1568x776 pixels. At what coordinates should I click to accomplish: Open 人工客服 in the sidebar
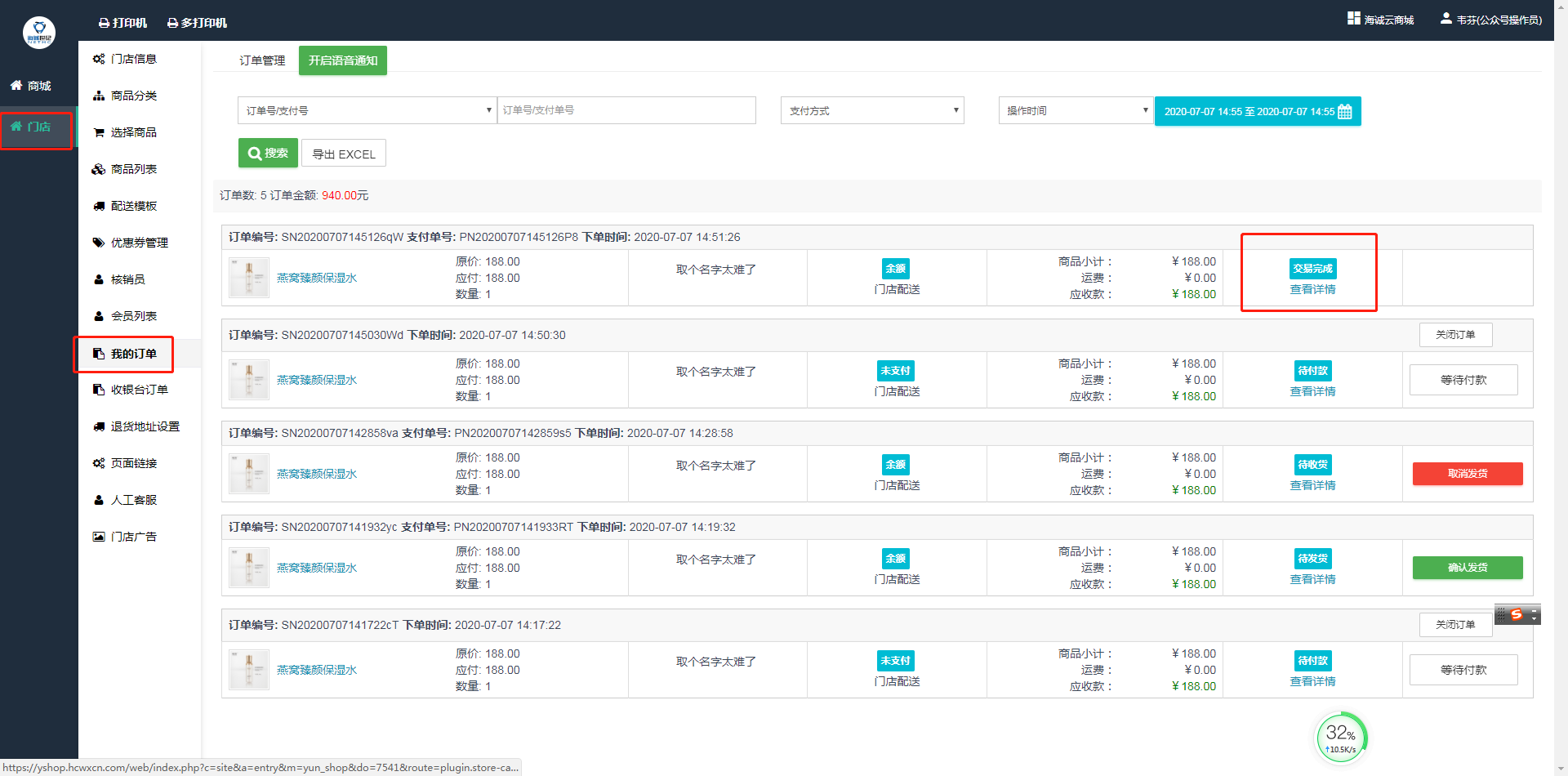click(x=134, y=500)
